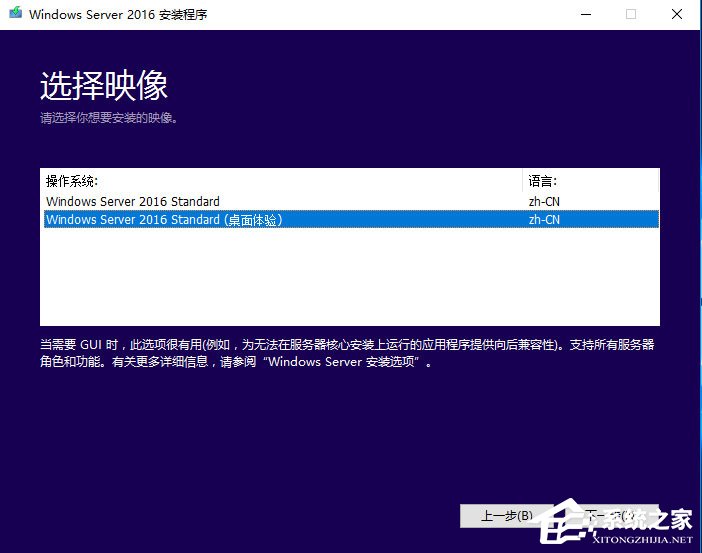Click zh-CN language cell of first row
Viewport: 702px width, 553px height.
click(544, 202)
